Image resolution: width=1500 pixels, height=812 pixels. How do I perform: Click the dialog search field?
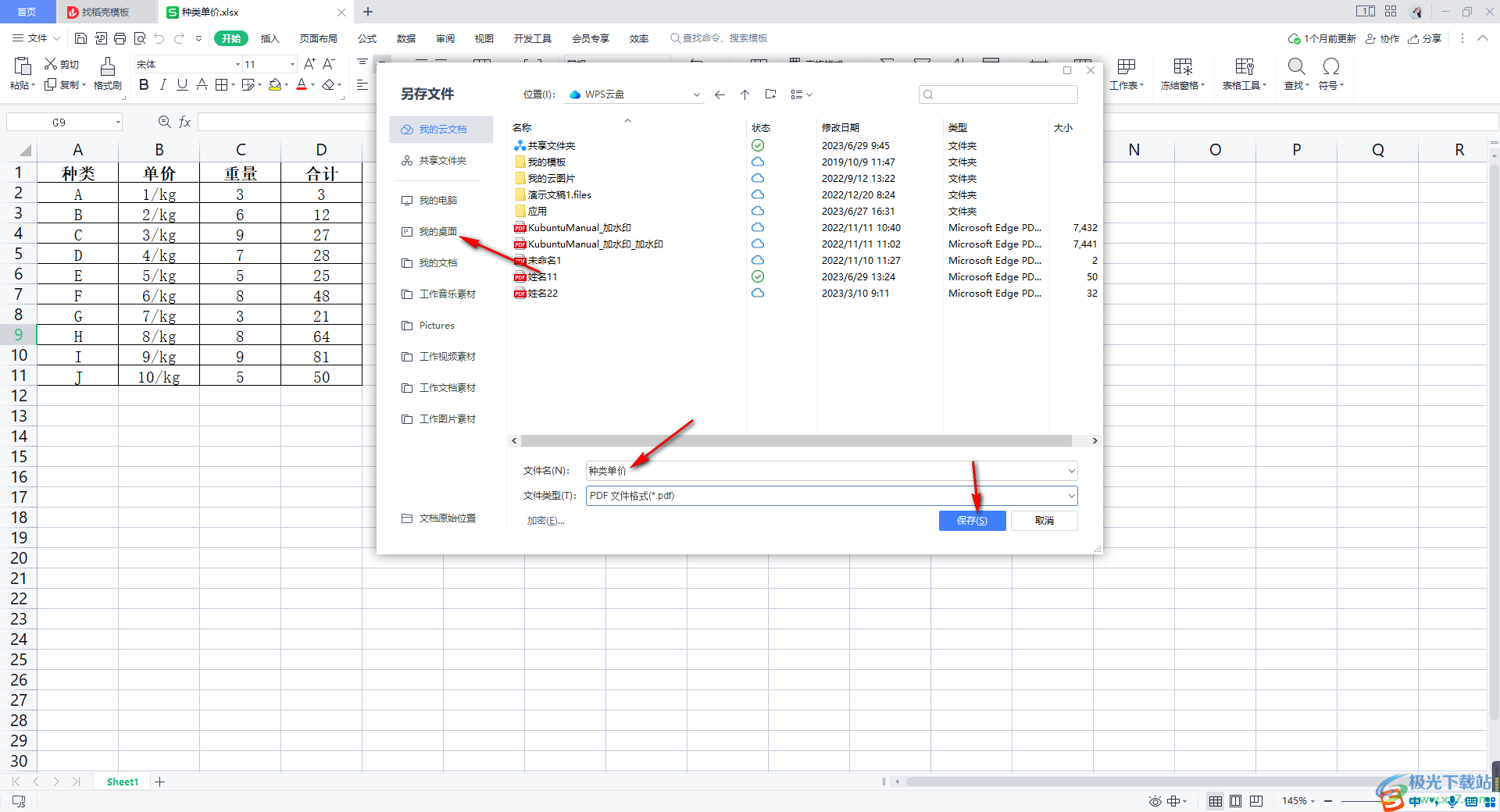998,94
